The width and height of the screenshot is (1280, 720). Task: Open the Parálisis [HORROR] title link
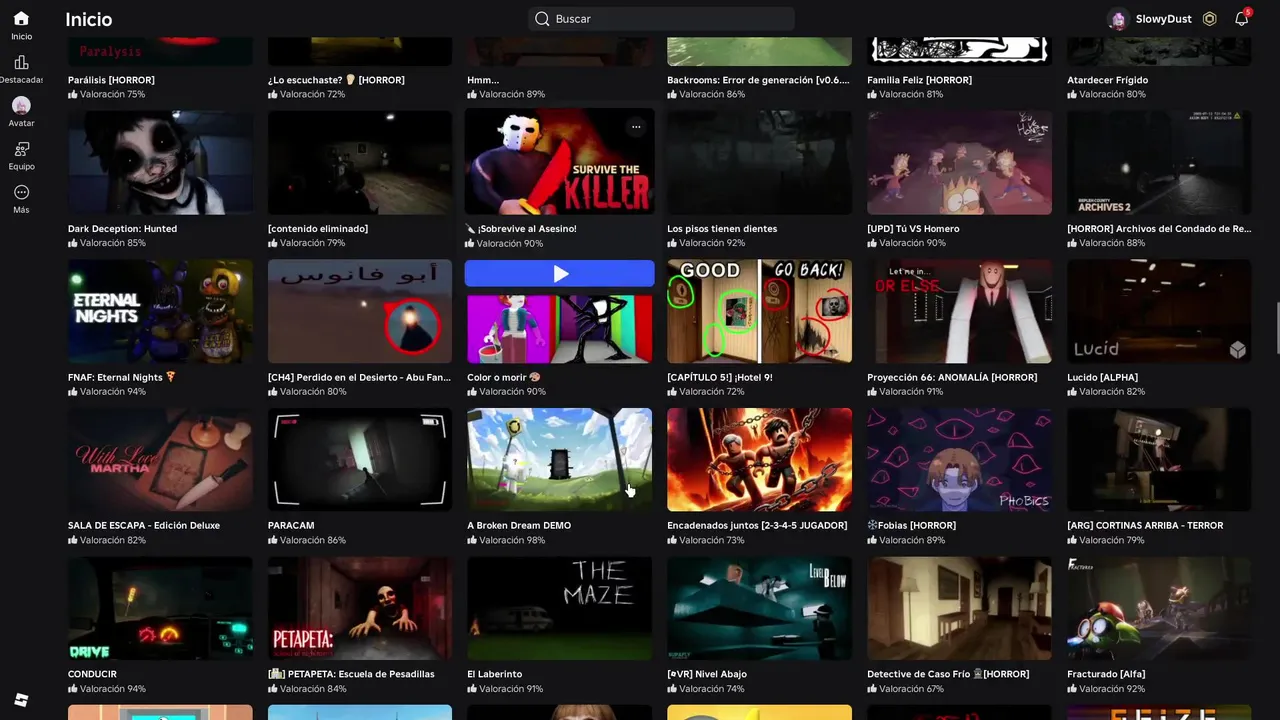click(111, 80)
